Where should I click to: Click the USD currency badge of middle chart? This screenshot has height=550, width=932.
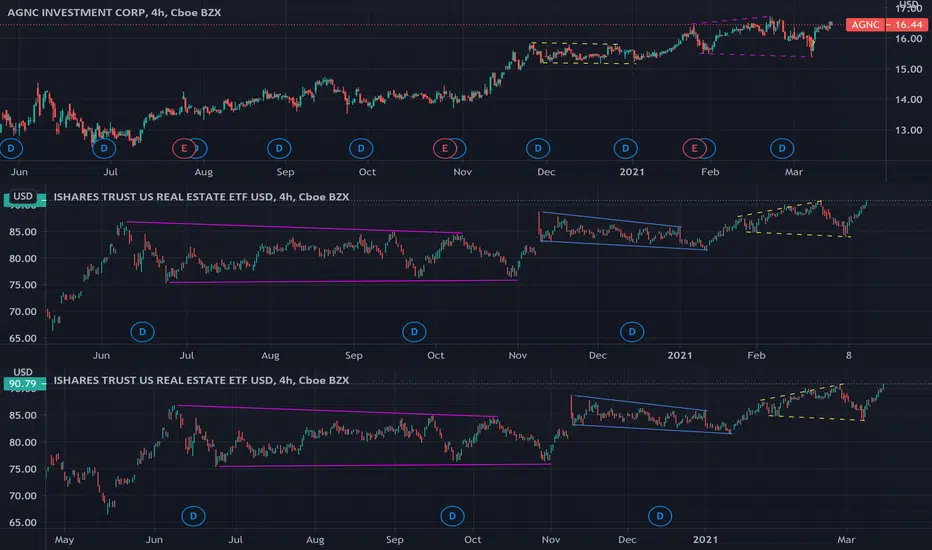point(23,196)
